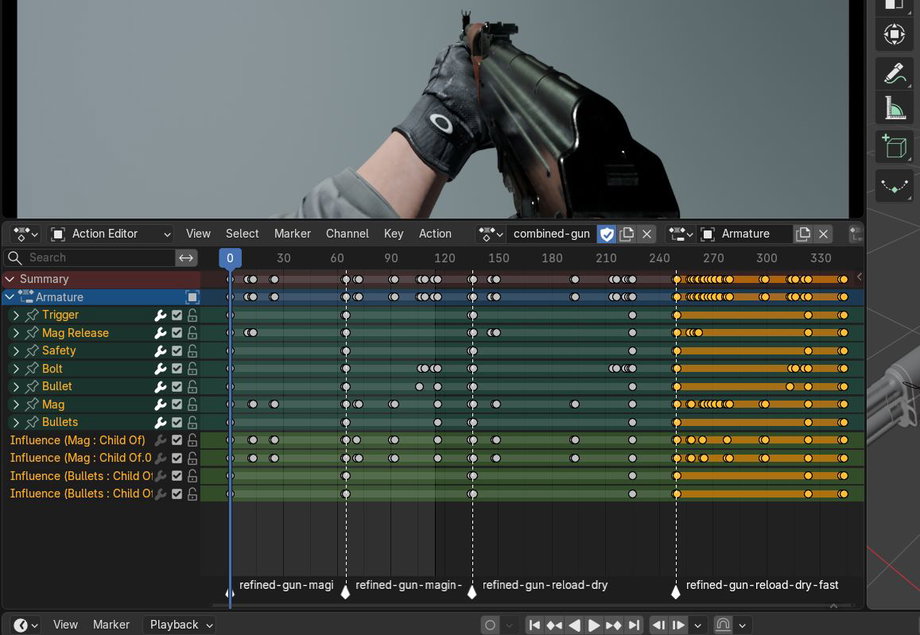Uncheck the Trigger channel checkbox

pos(177,315)
